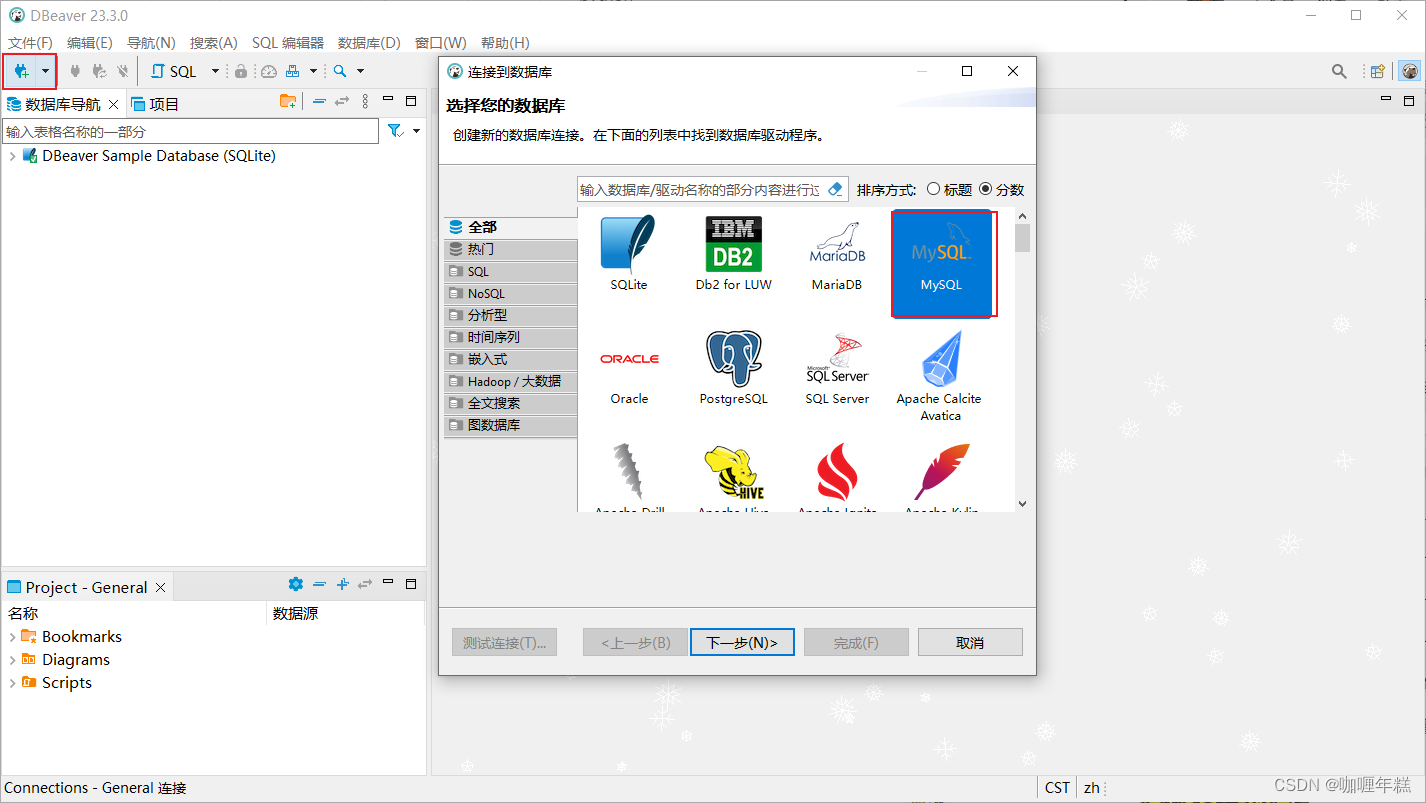Select the 时间序列 category
The width and height of the screenshot is (1426, 803).
point(510,337)
